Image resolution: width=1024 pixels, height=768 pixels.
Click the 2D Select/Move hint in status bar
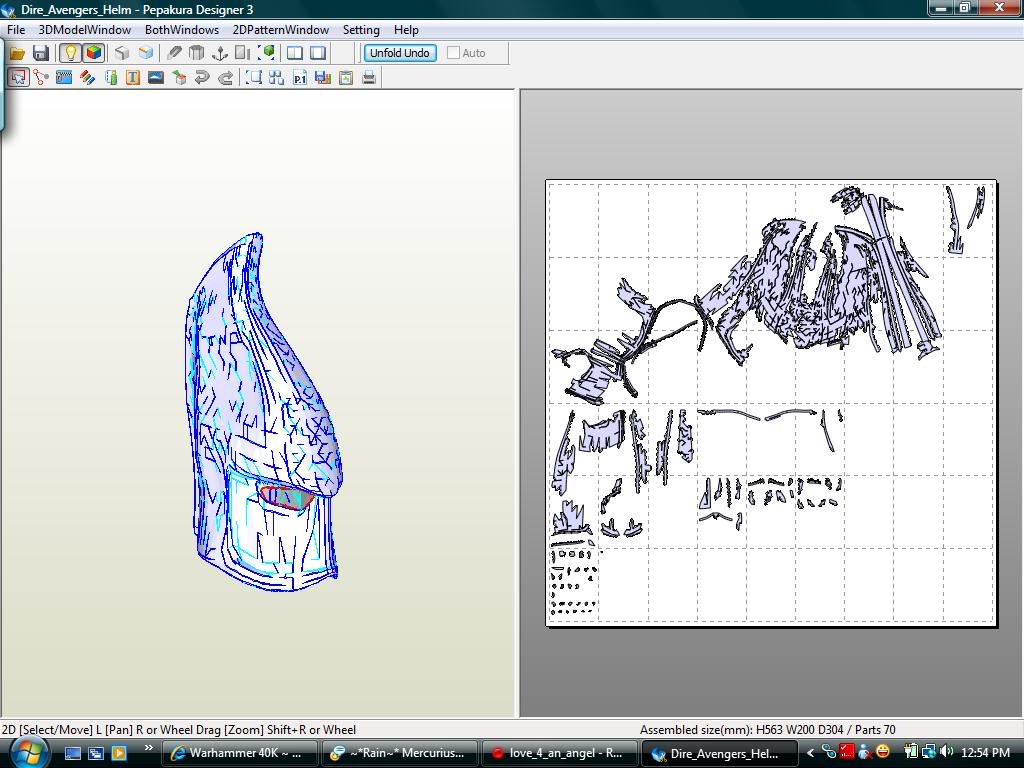click(179, 729)
